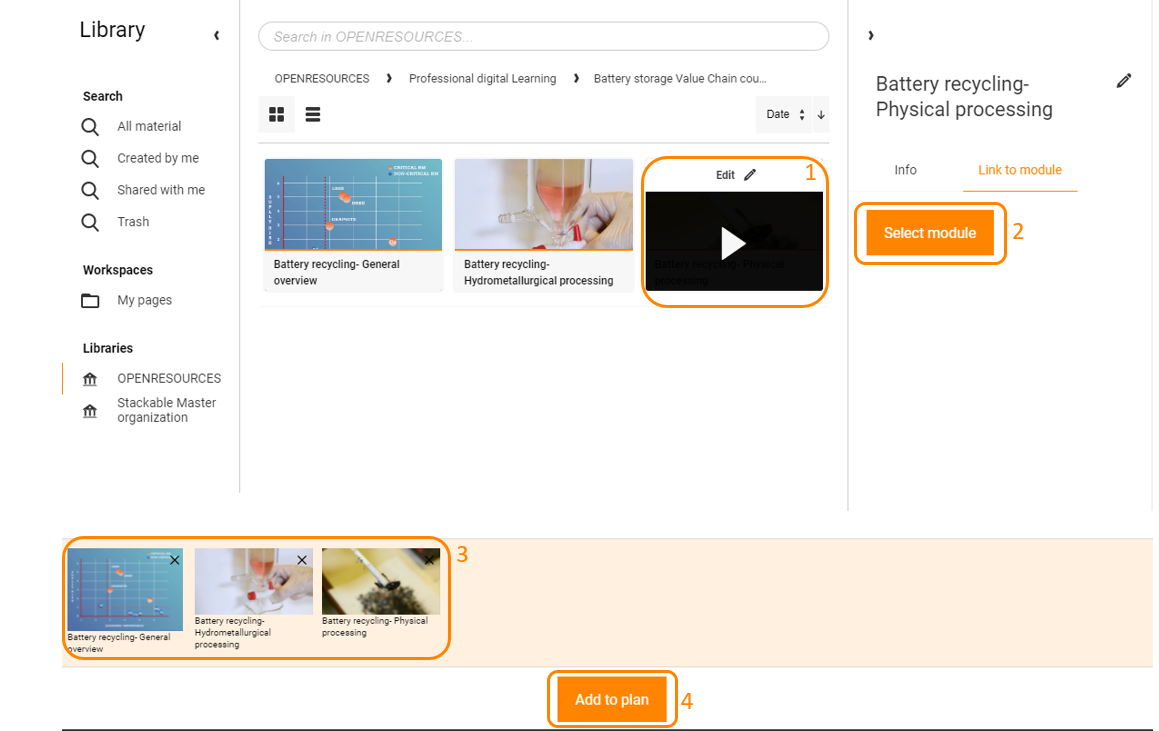
Task: Click the Select module button
Action: click(930, 233)
